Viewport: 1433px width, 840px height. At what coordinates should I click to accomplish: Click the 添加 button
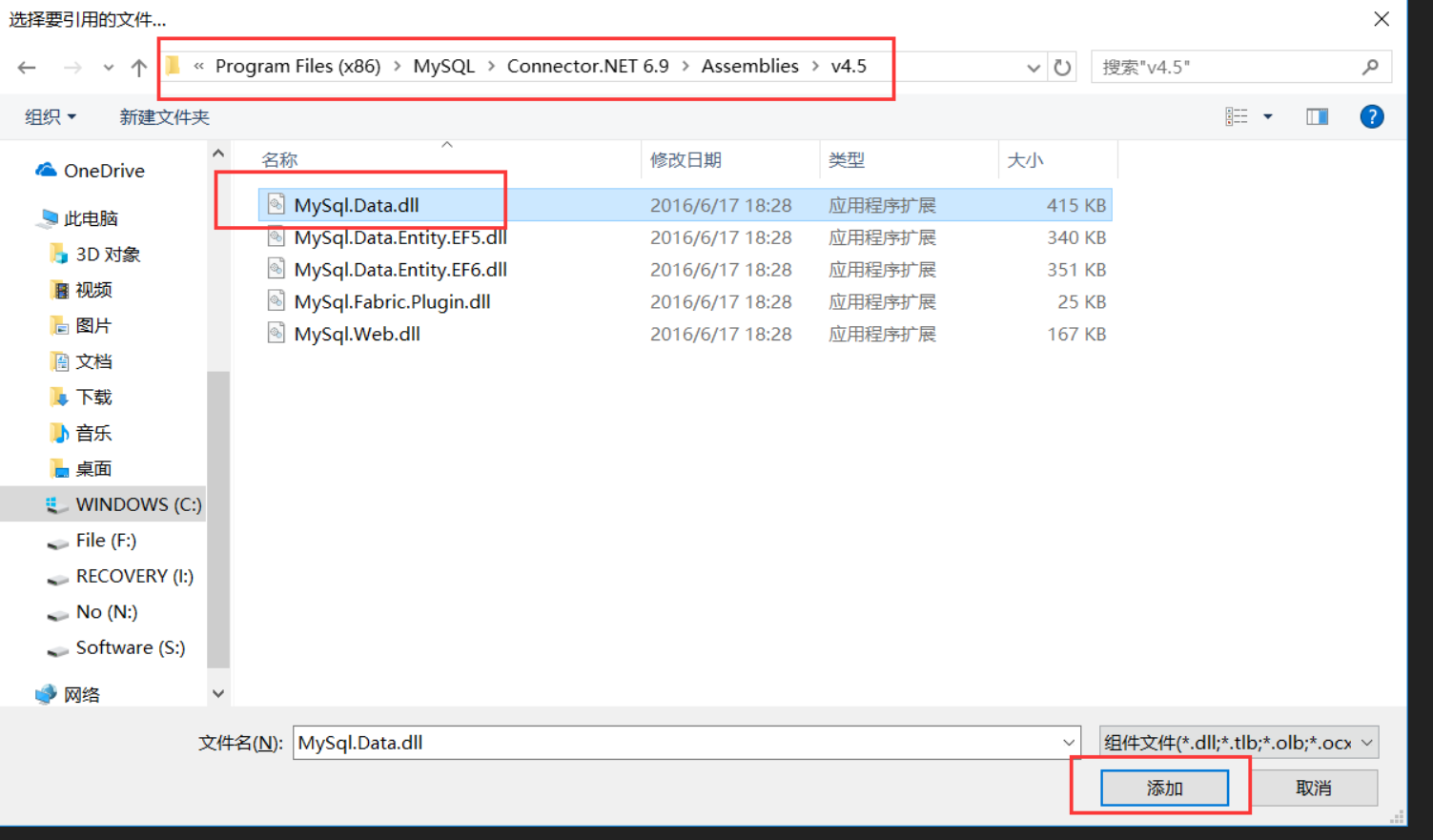click(1164, 789)
